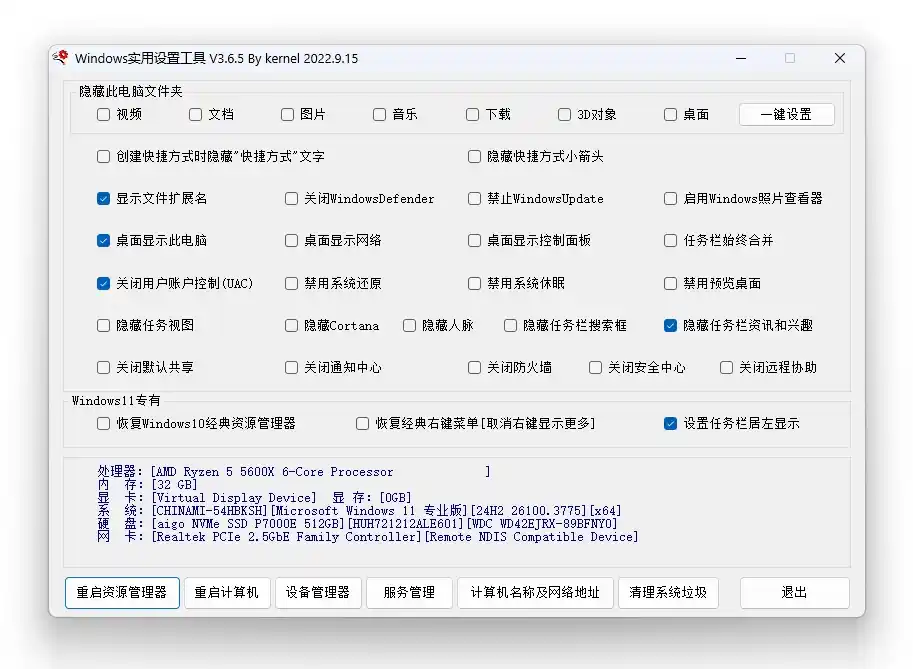Check the 视频 folder checkbox
Viewport: 913px width, 669px height.
tap(103, 115)
